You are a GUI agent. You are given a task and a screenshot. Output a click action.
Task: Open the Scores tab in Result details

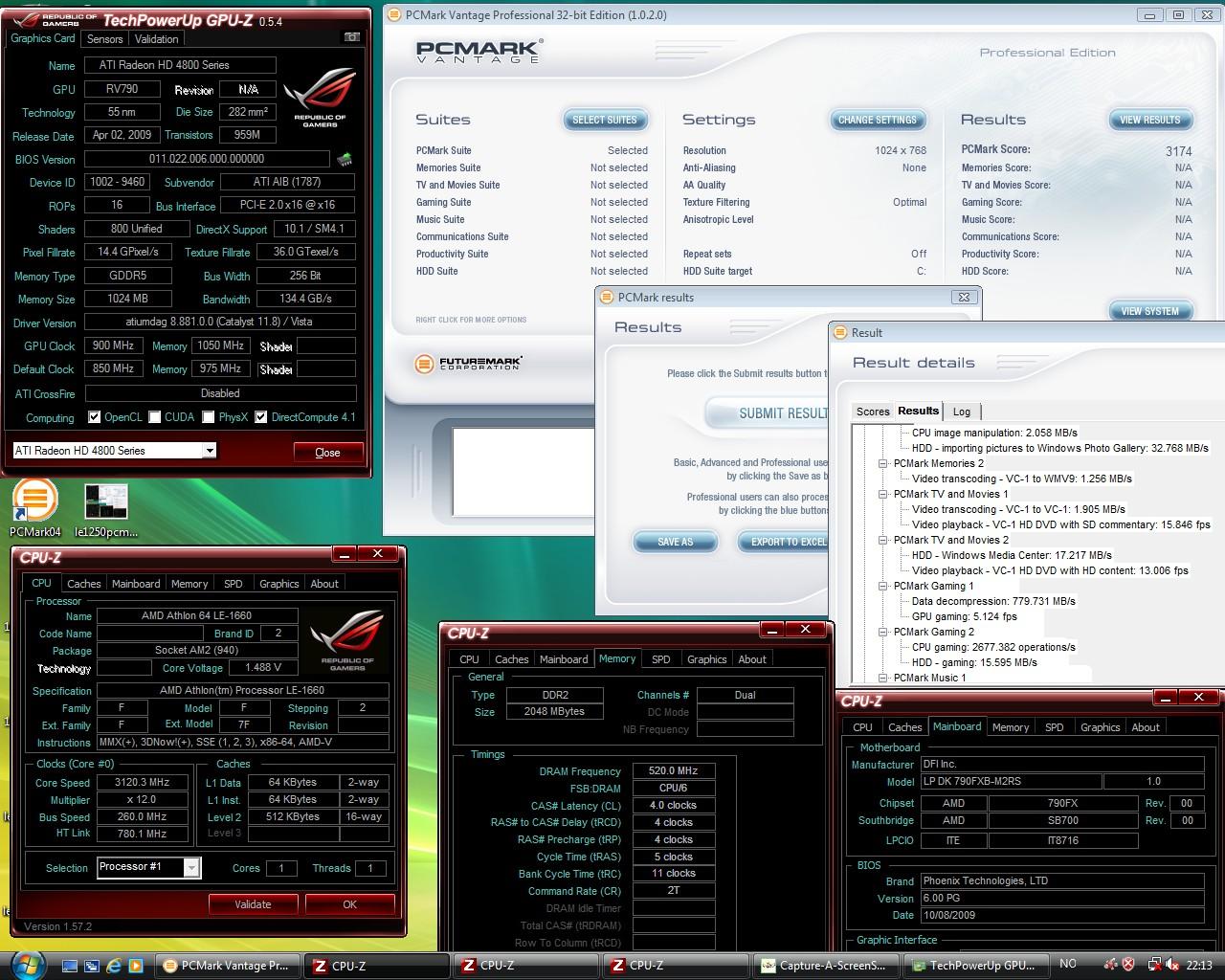[872, 412]
